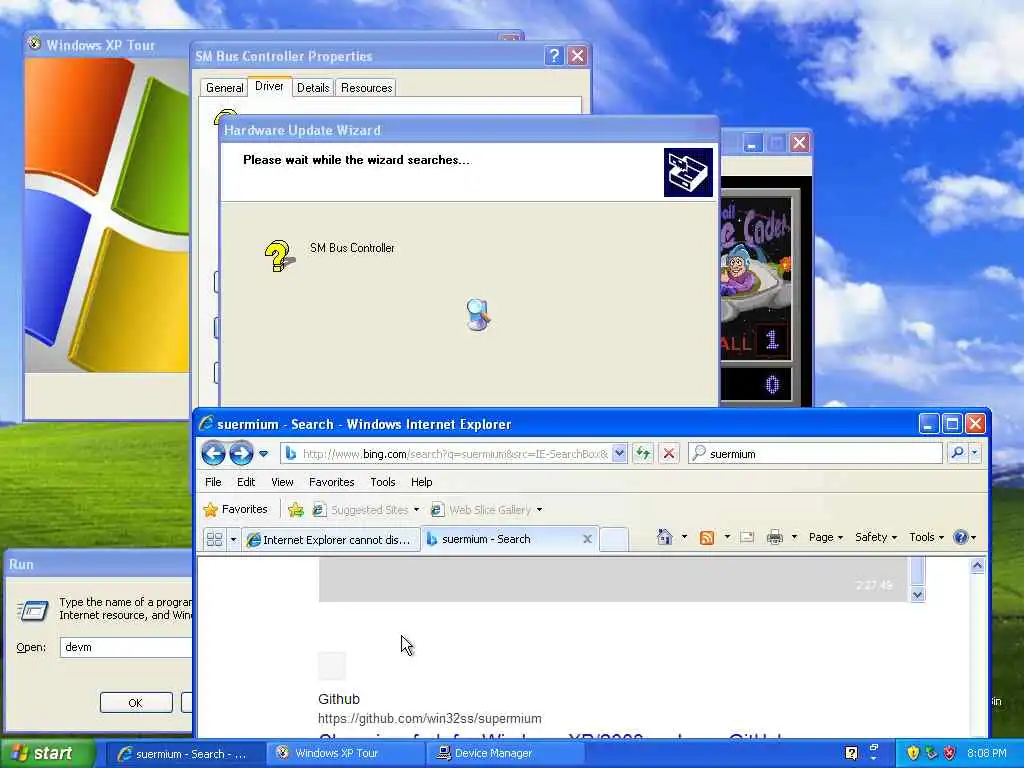Switch to Device Manager taskbar item
The width and height of the screenshot is (1024, 768).
click(505, 754)
